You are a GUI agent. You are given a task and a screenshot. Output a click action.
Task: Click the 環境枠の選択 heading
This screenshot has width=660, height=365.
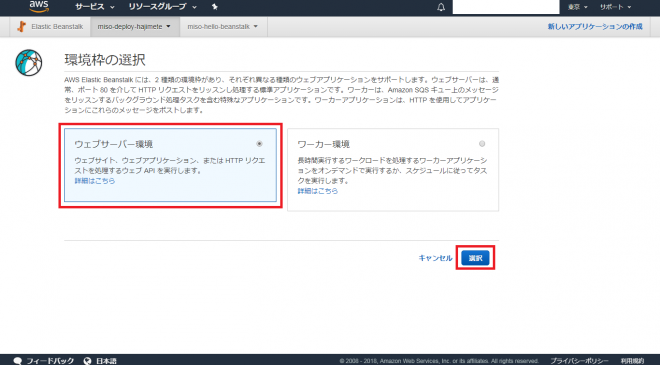click(105, 60)
